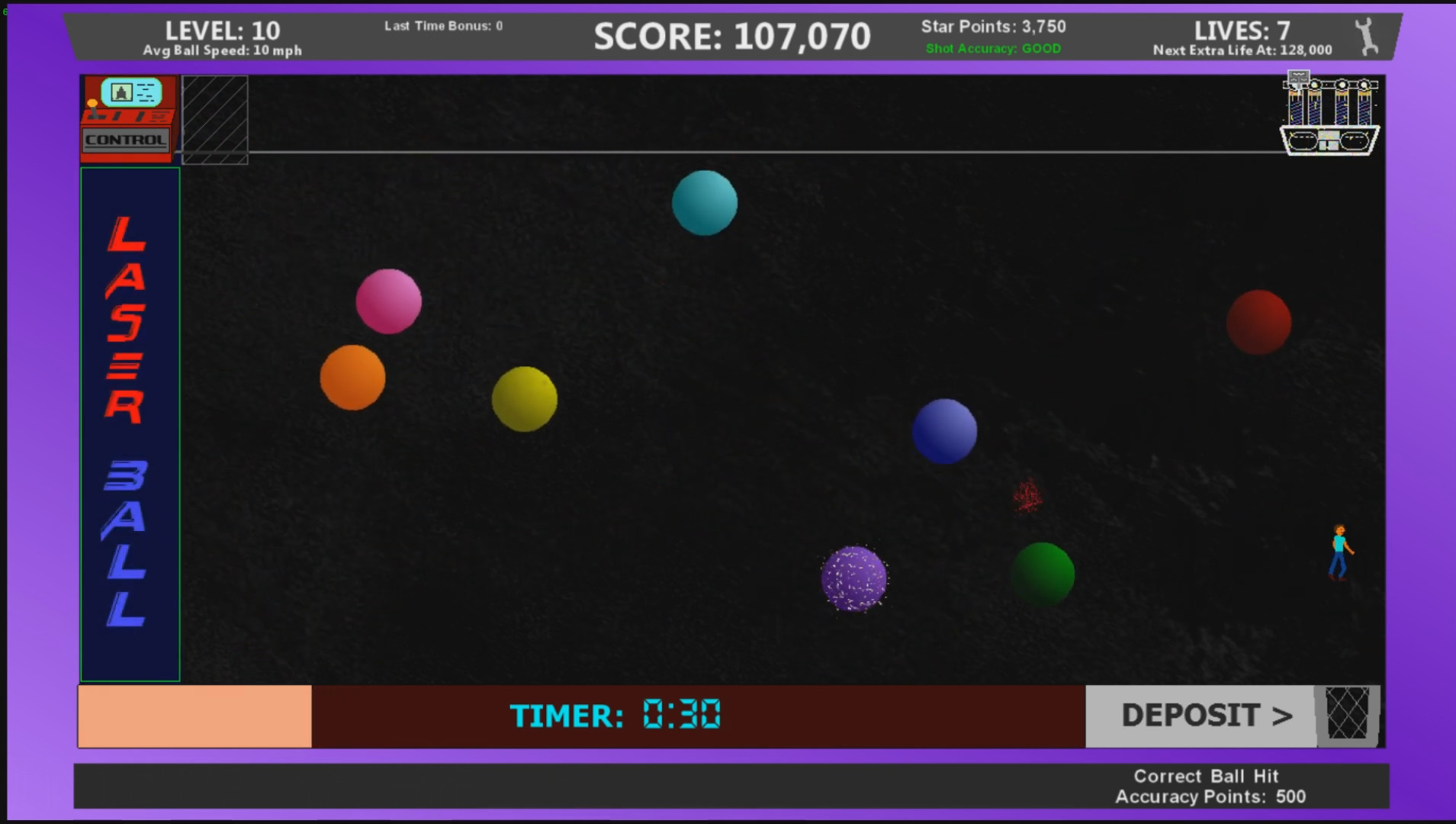Click the red CONTROL console icon
Screen dimensions: 1456x824
coord(127,118)
